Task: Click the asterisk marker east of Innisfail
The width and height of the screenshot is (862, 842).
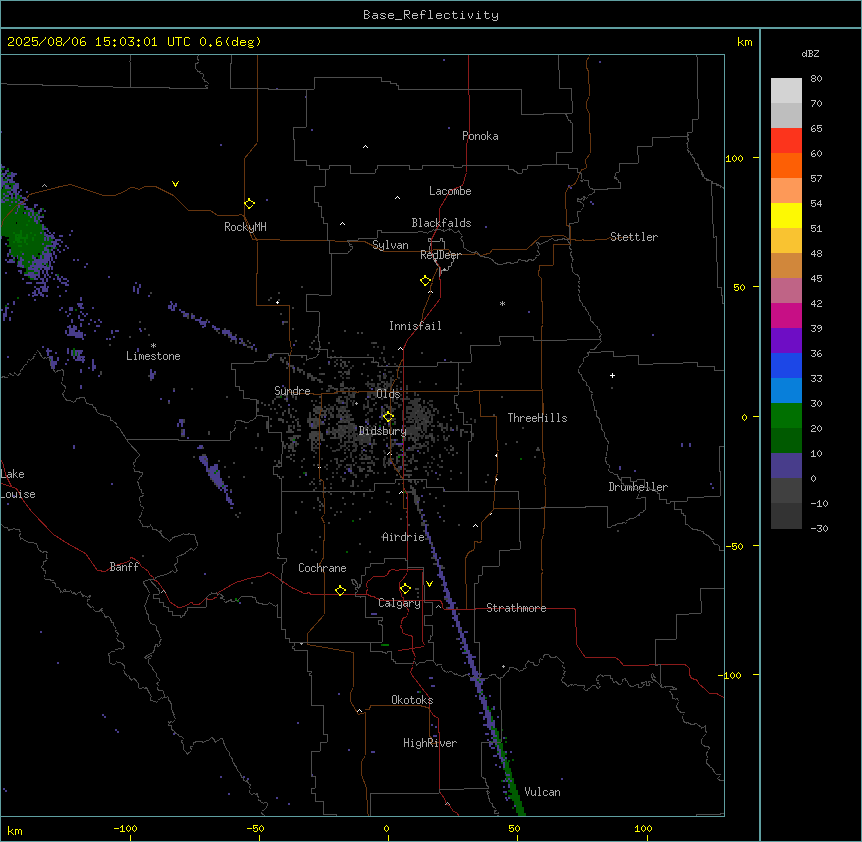Action: [502, 303]
